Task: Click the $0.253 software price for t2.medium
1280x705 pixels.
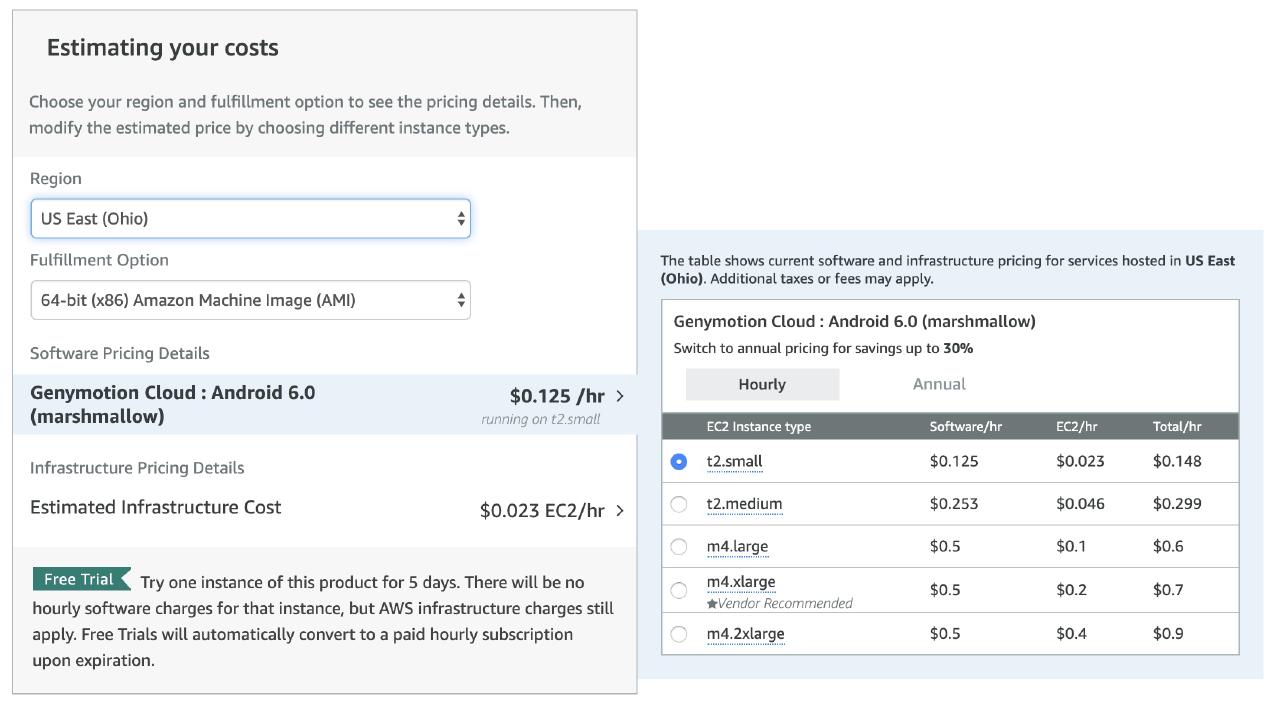Action: click(x=954, y=504)
